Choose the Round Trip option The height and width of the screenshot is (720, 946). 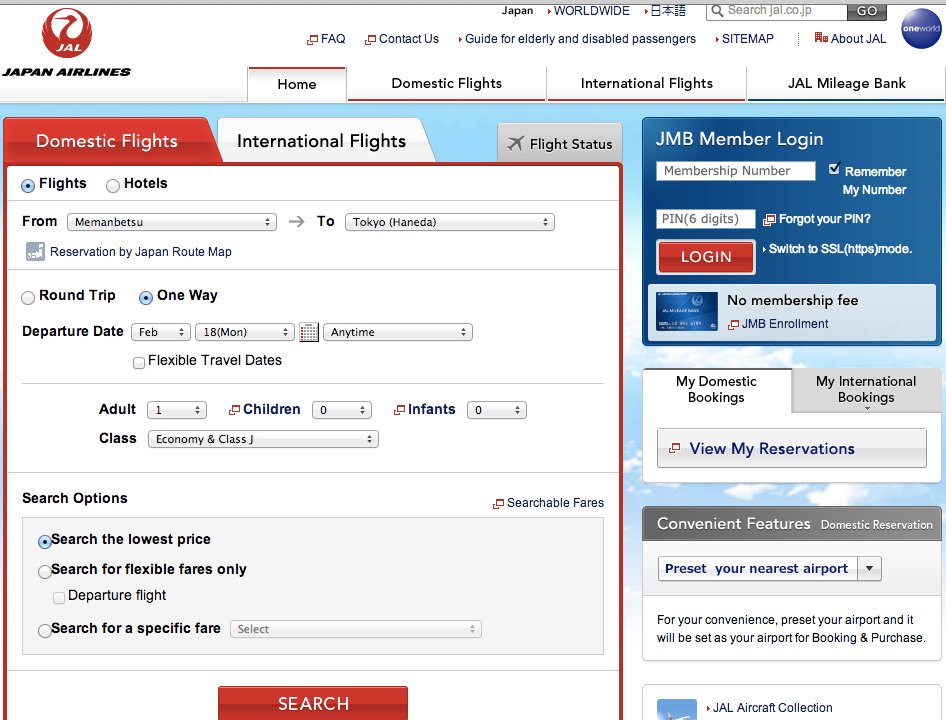pos(28,298)
